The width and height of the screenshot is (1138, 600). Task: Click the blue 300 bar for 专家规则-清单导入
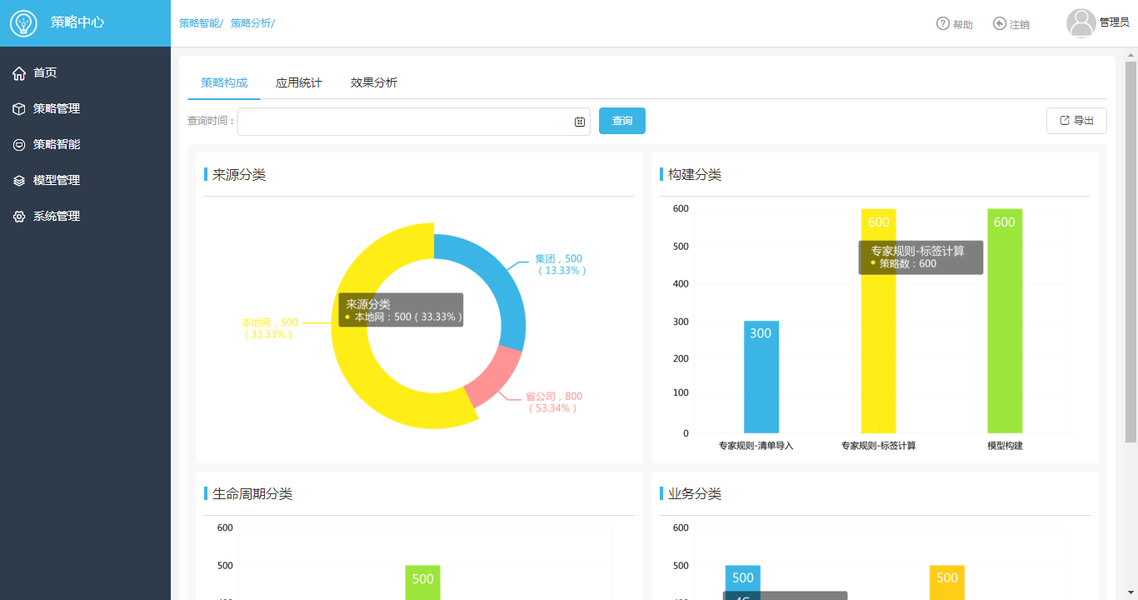pos(761,377)
